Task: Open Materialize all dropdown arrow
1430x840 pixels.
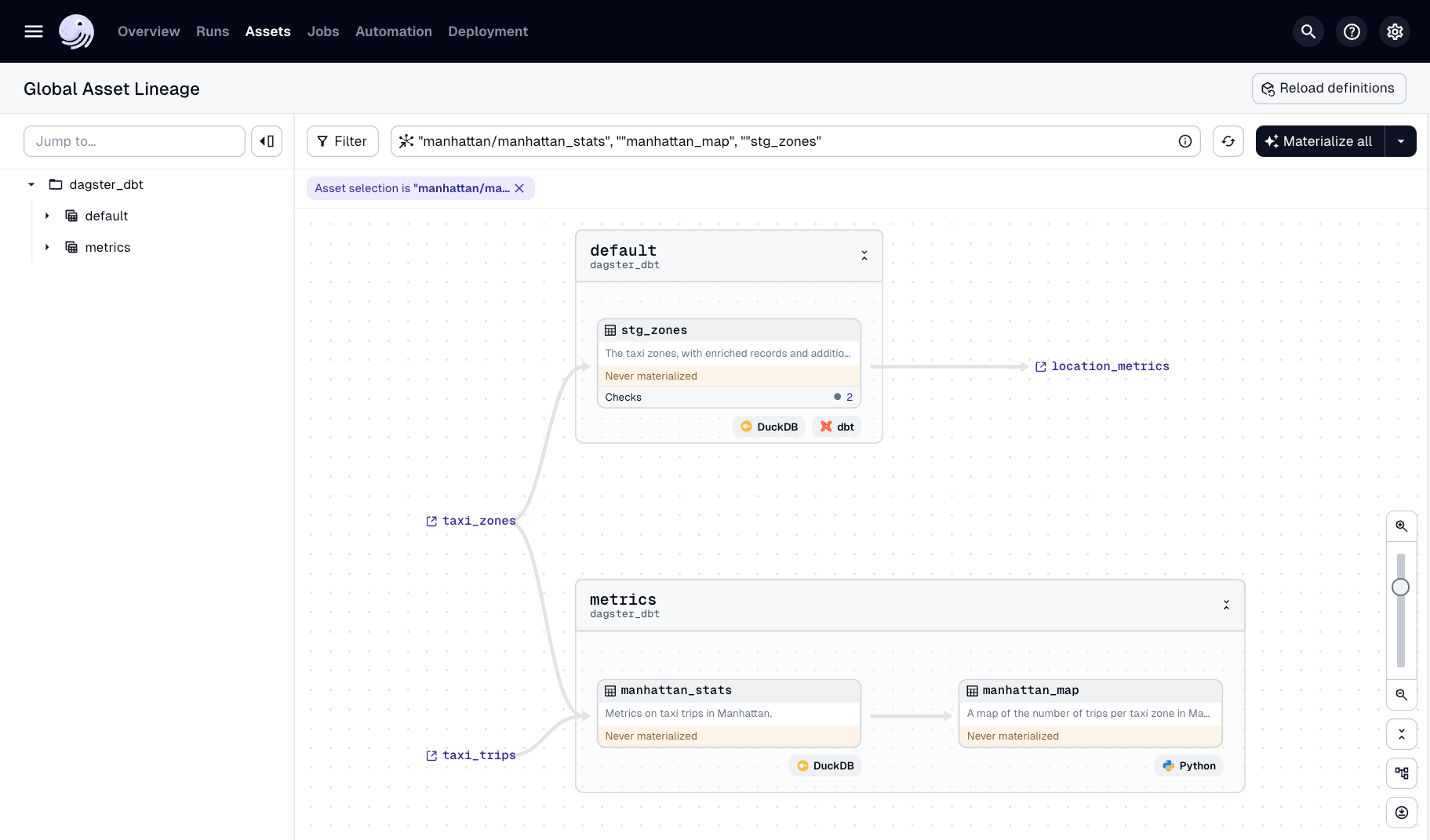Action: (1400, 141)
